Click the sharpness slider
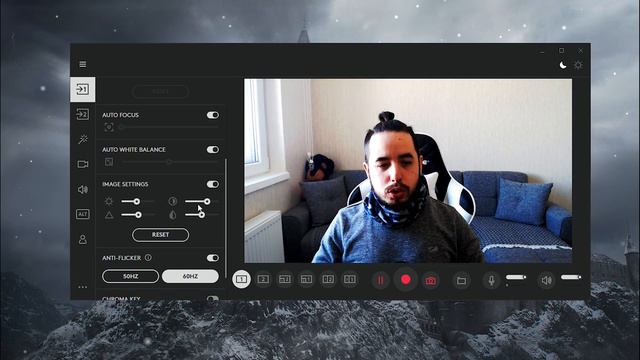Screen dimensions: 640x360 click(138, 215)
